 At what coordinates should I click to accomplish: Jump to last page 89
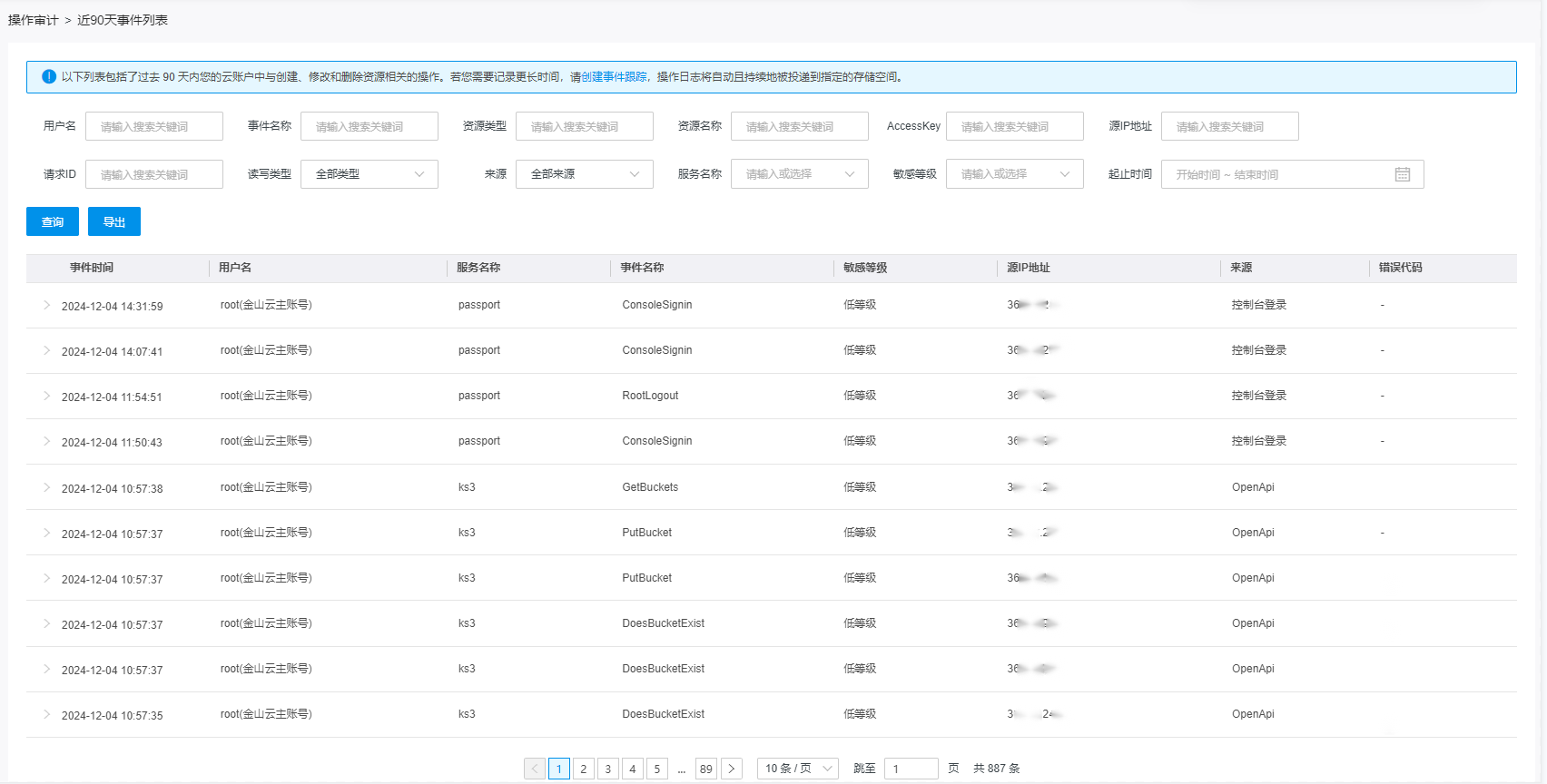click(x=705, y=769)
